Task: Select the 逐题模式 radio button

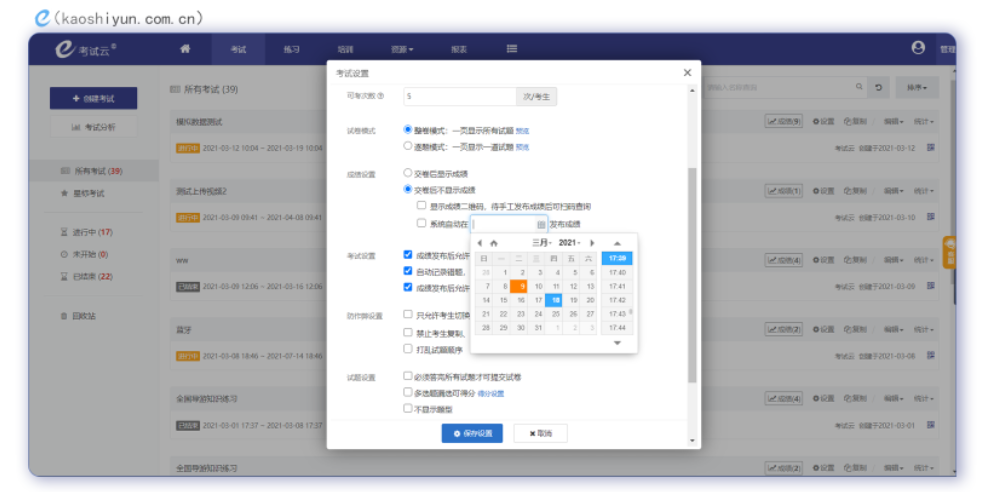Action: point(408,145)
